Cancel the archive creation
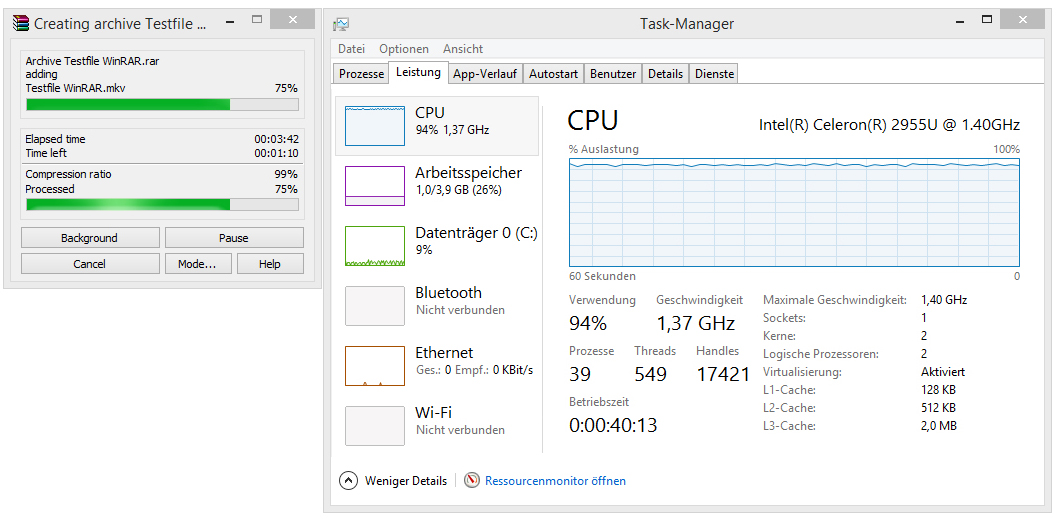Screen dimensions: 1060x526 (x=90, y=264)
